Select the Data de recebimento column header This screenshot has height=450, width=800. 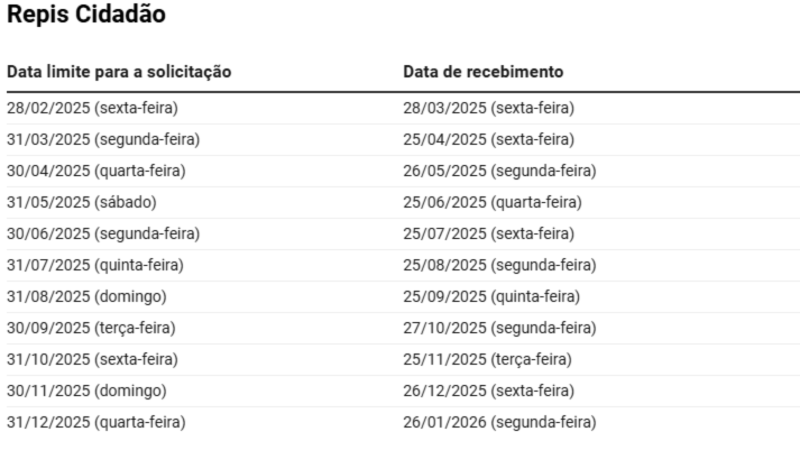483,72
